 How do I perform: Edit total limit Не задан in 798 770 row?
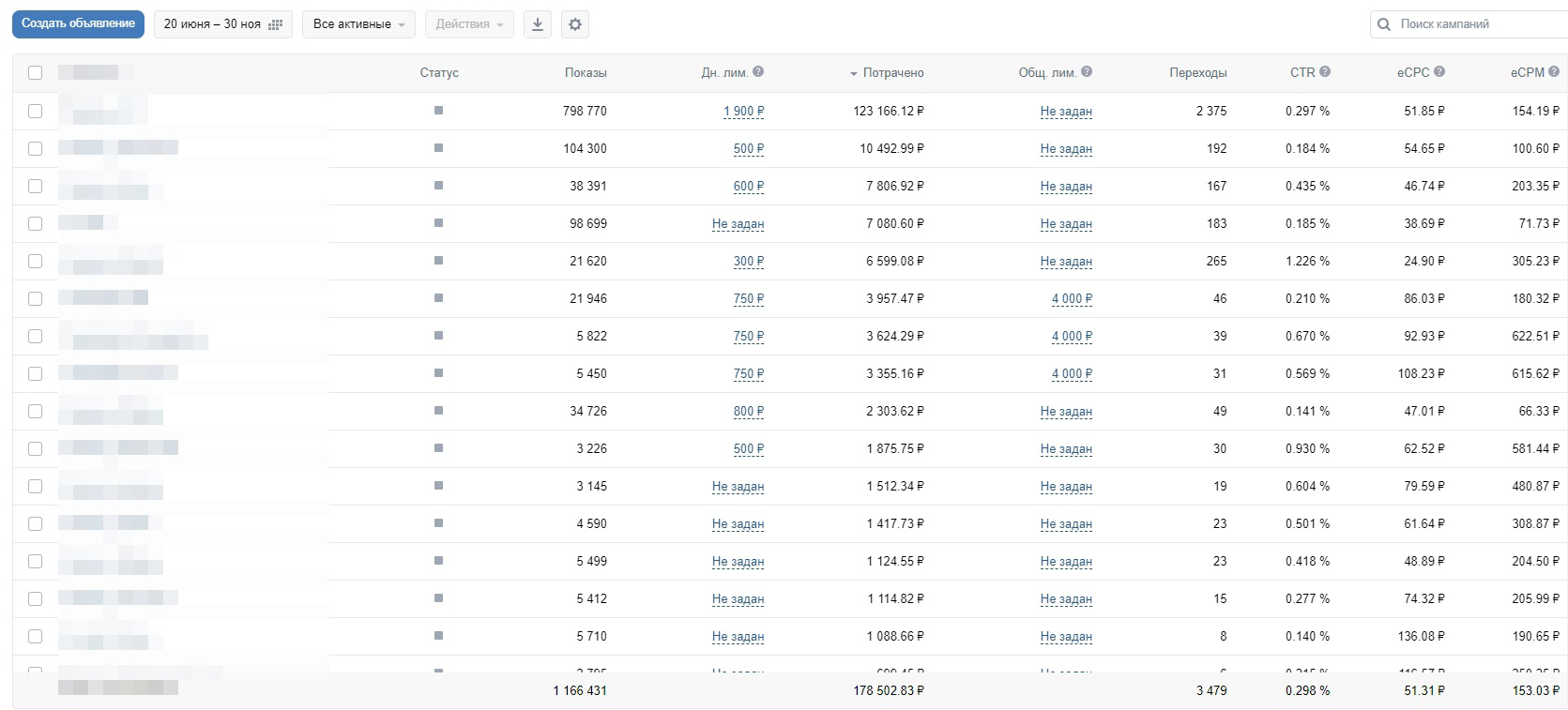tap(1067, 112)
